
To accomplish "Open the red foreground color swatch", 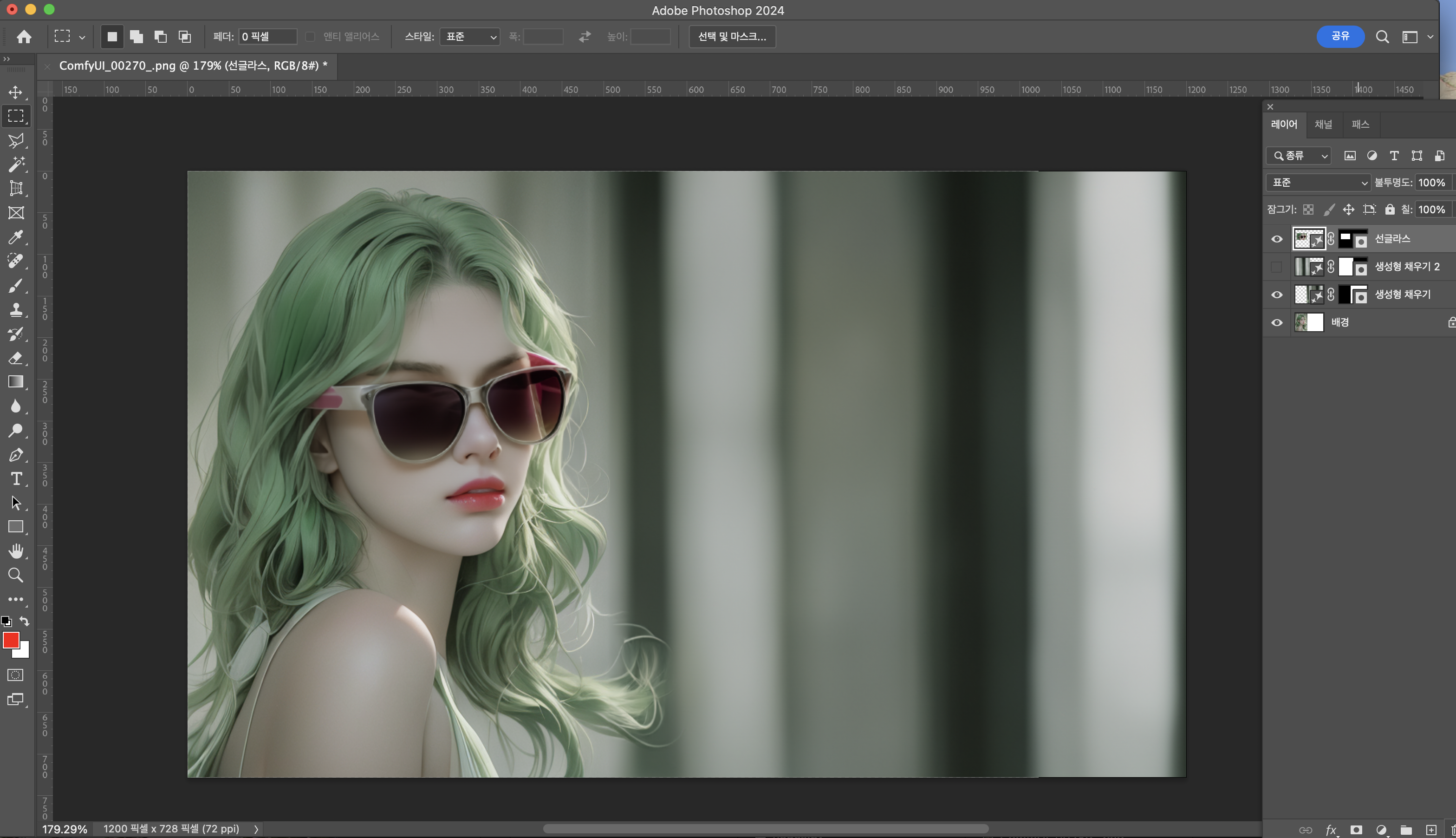I will point(10,640).
